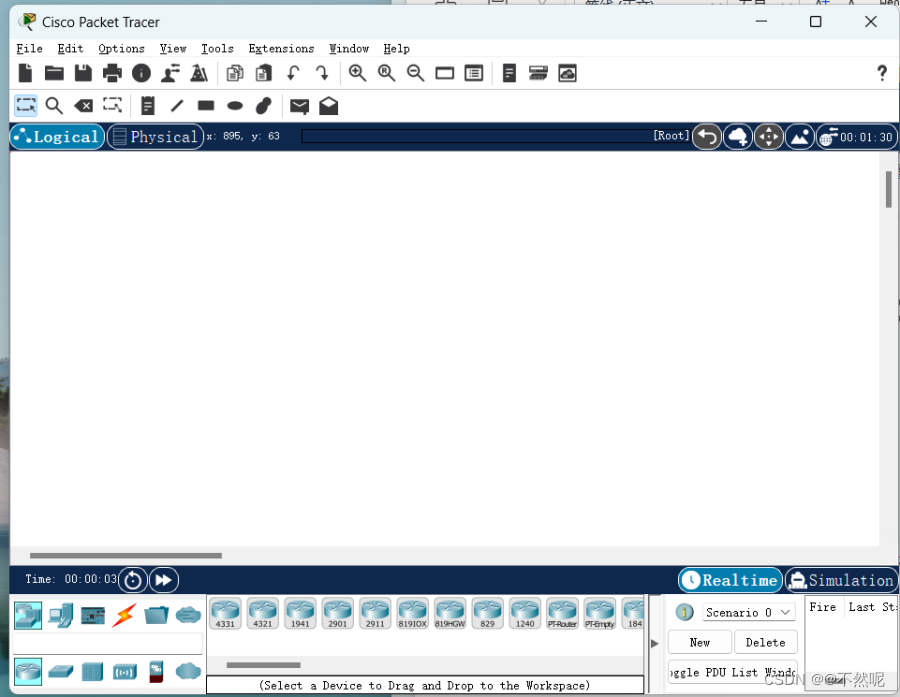Open the Edit menu
The image size is (900, 697).
pos(70,48)
